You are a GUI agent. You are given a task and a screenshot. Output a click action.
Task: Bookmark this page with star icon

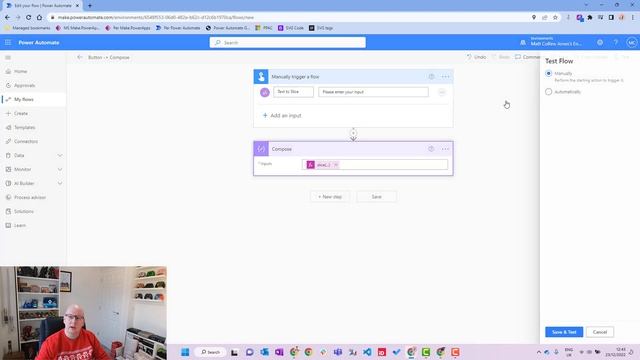(x=555, y=17)
